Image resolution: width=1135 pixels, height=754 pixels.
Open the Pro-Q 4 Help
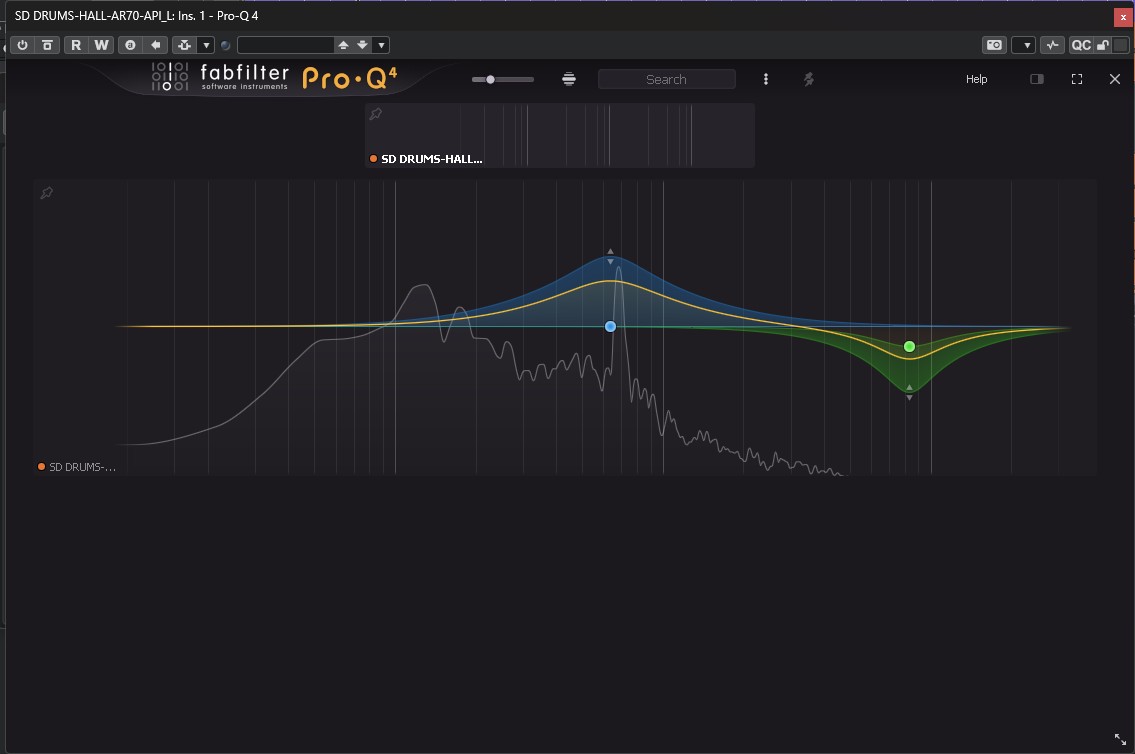coord(976,79)
